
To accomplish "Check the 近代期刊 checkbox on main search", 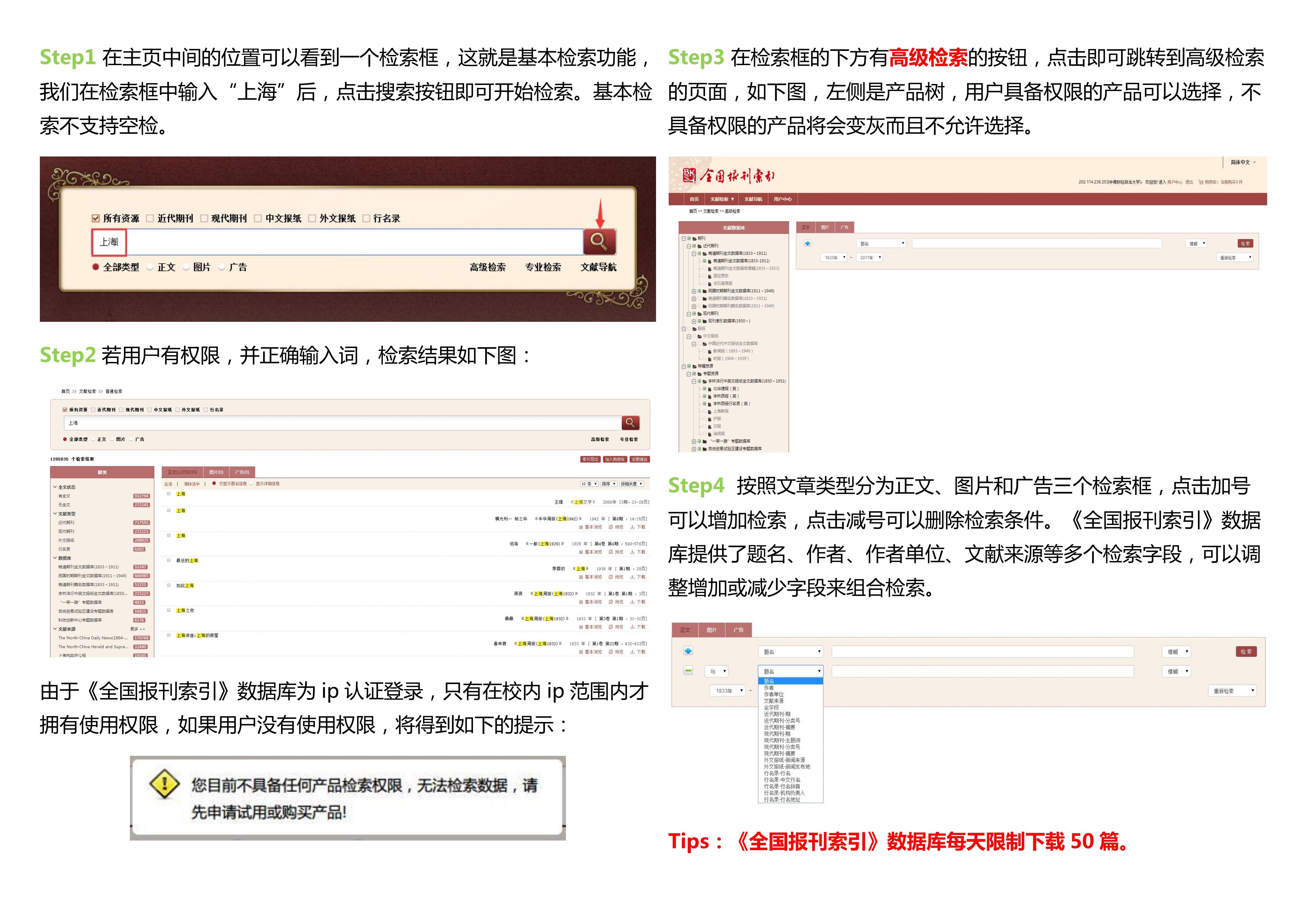I will [150, 219].
